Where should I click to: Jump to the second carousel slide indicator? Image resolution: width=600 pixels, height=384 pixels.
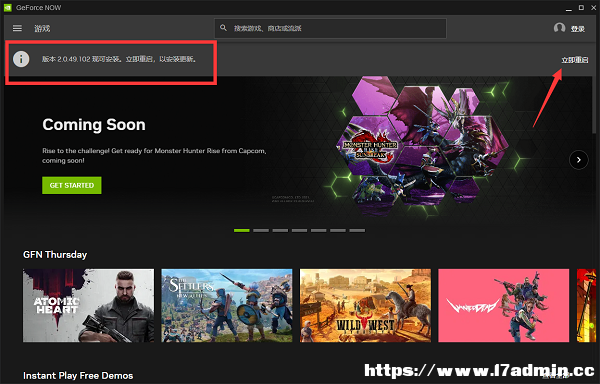tap(261, 231)
